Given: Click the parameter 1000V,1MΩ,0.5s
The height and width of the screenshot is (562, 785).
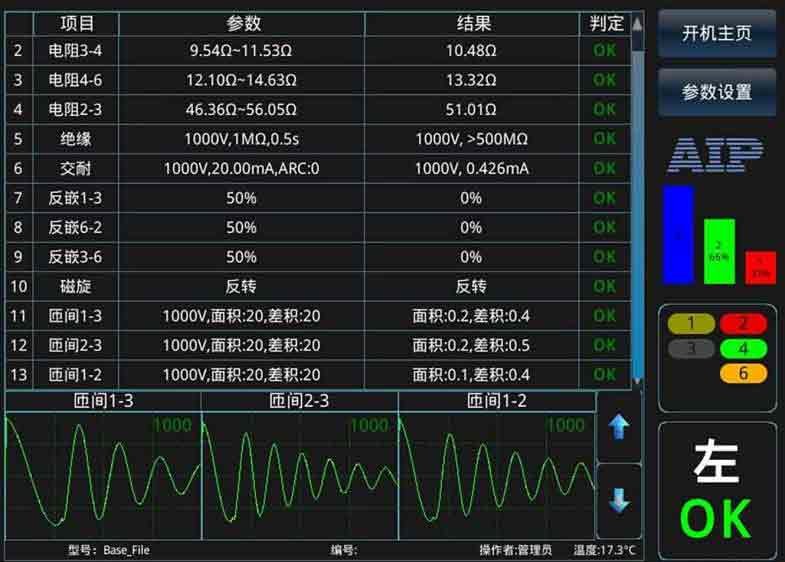Looking at the screenshot, I should click(x=241, y=139).
